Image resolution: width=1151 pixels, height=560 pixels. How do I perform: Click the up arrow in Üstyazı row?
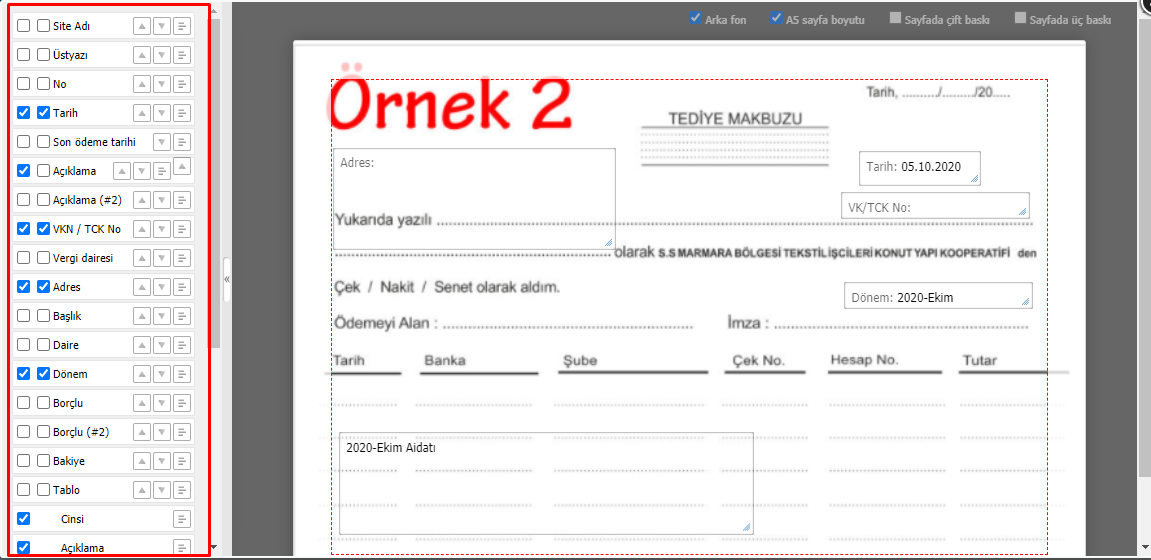click(142, 55)
